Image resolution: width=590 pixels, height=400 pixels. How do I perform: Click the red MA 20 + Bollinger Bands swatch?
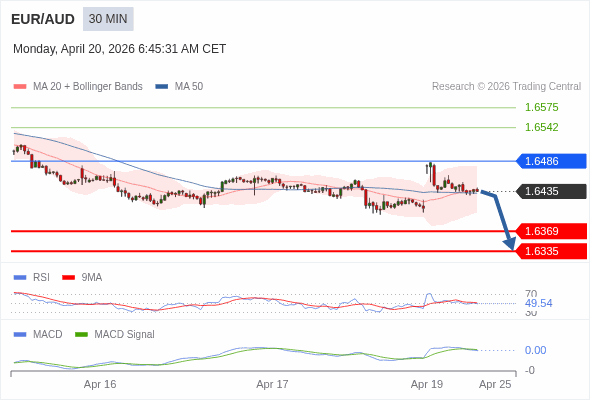tap(20, 87)
